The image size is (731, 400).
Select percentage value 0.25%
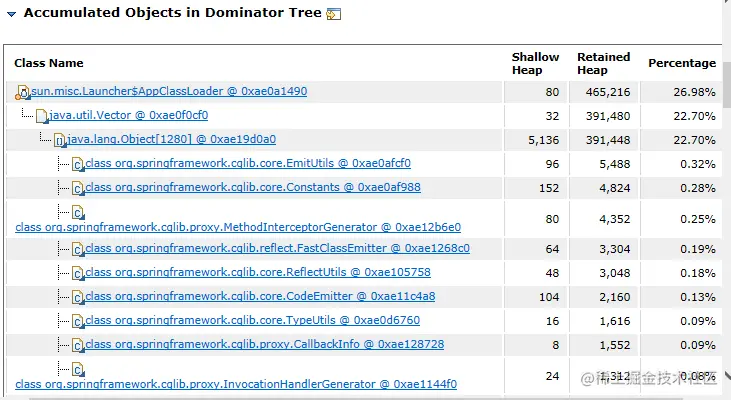[x=697, y=219]
